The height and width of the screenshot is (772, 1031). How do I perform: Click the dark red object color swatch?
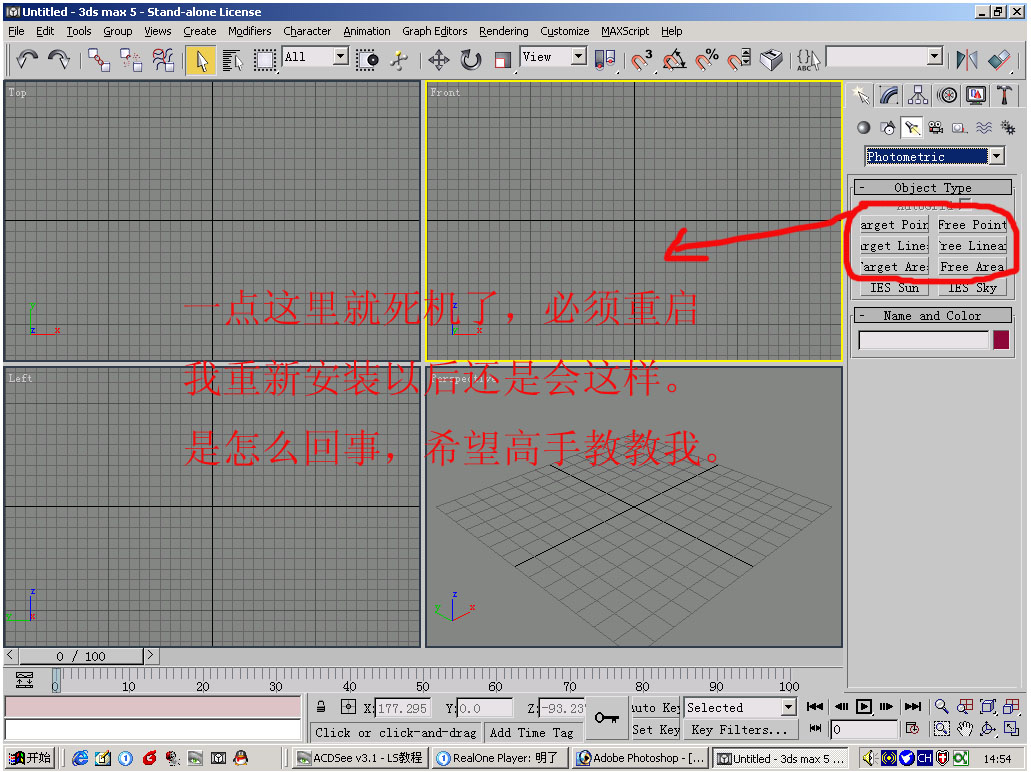[1001, 340]
